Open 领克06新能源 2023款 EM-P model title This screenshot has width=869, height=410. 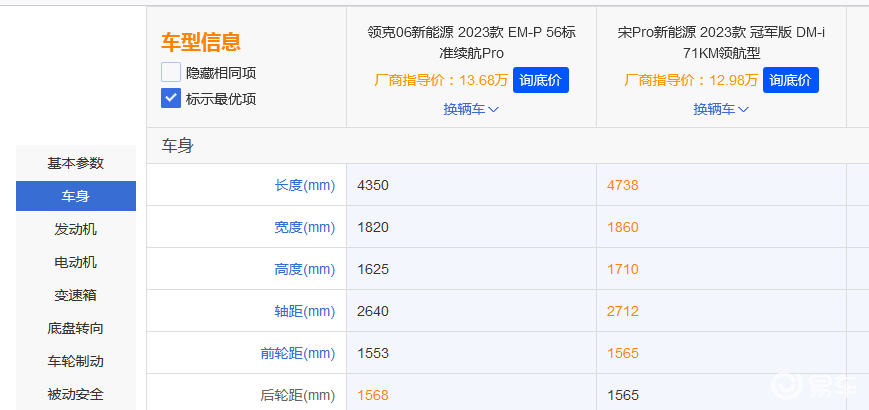point(472,43)
